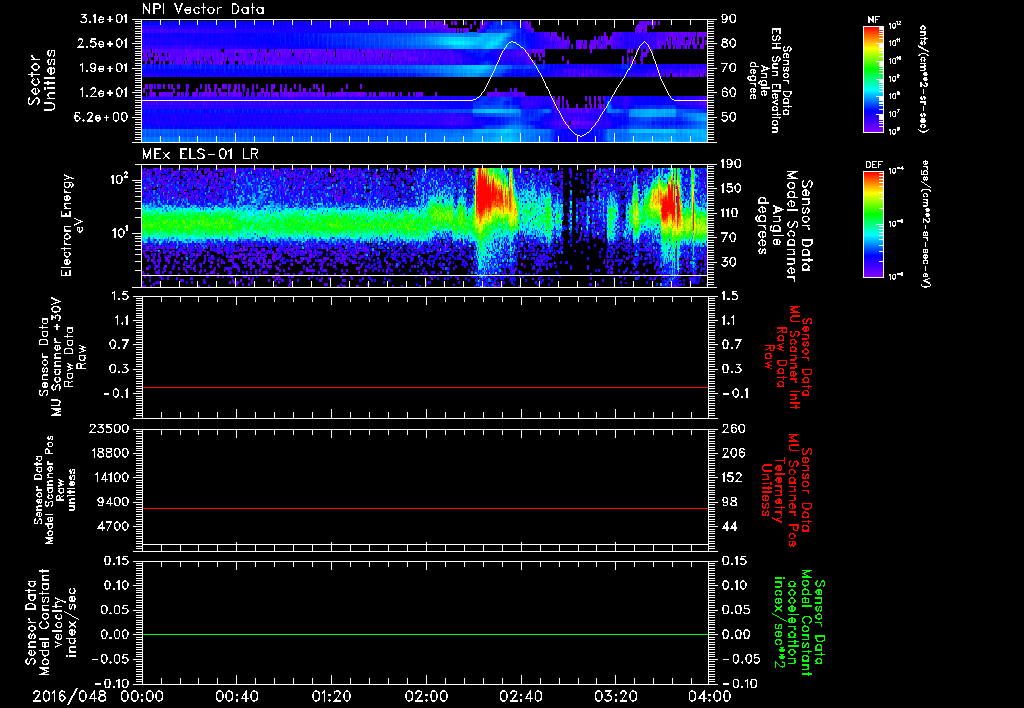The height and width of the screenshot is (708, 1024).
Task: Click the 206 telemetry tick label
Action: 732,453
